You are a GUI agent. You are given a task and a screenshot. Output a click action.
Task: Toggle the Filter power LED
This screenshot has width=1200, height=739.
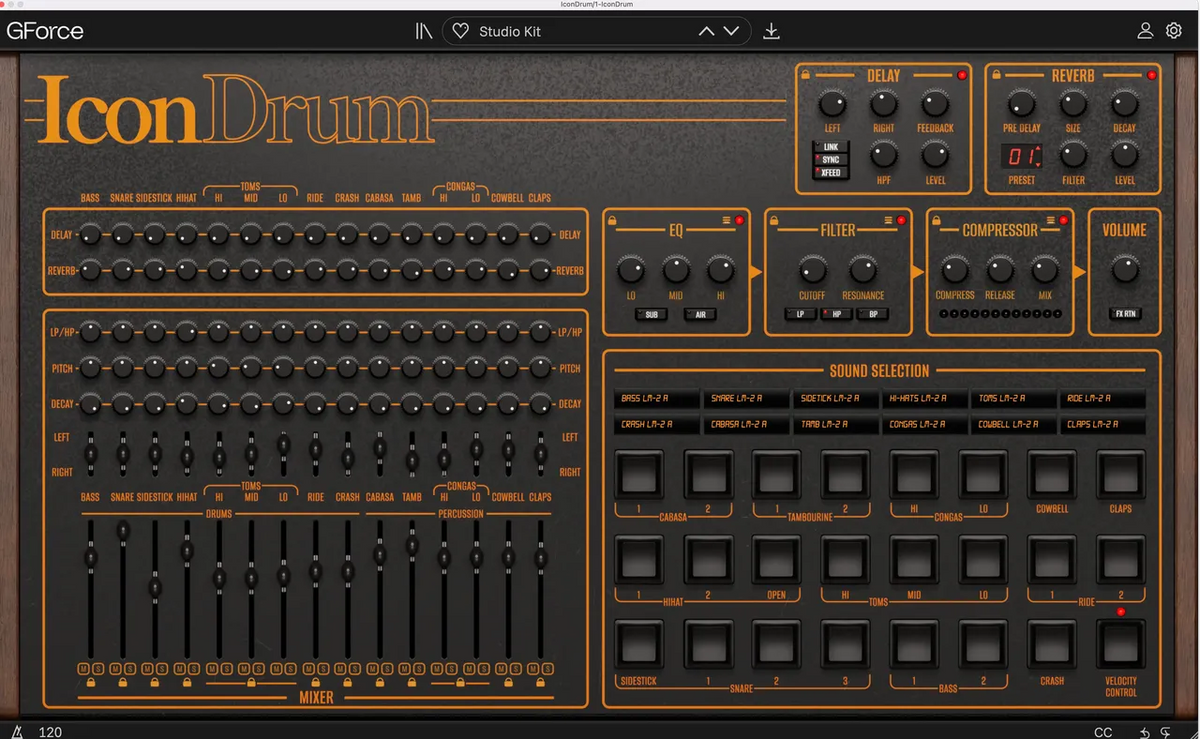(x=901, y=220)
